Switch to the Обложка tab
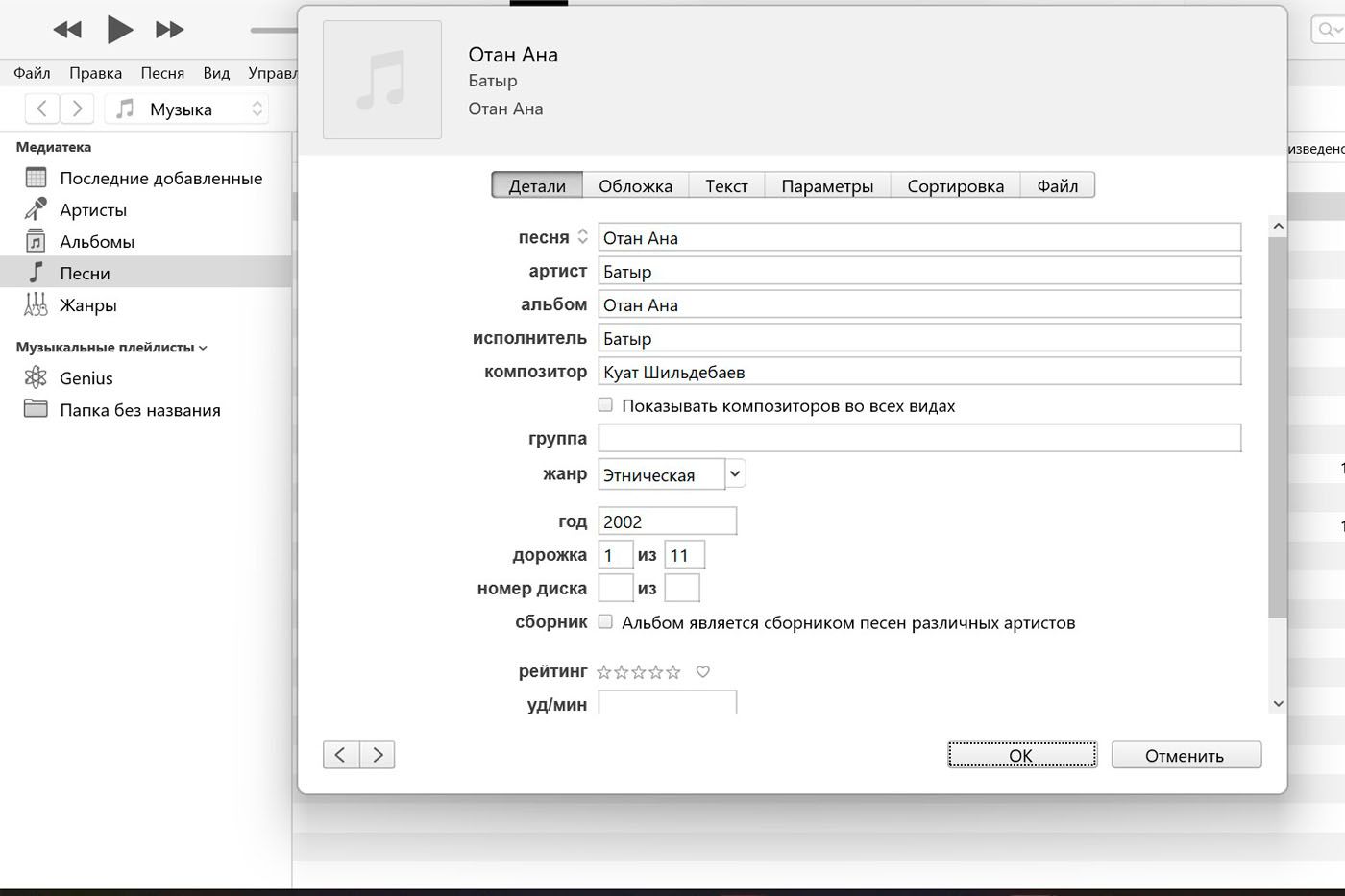Image resolution: width=1345 pixels, height=896 pixels. point(635,185)
